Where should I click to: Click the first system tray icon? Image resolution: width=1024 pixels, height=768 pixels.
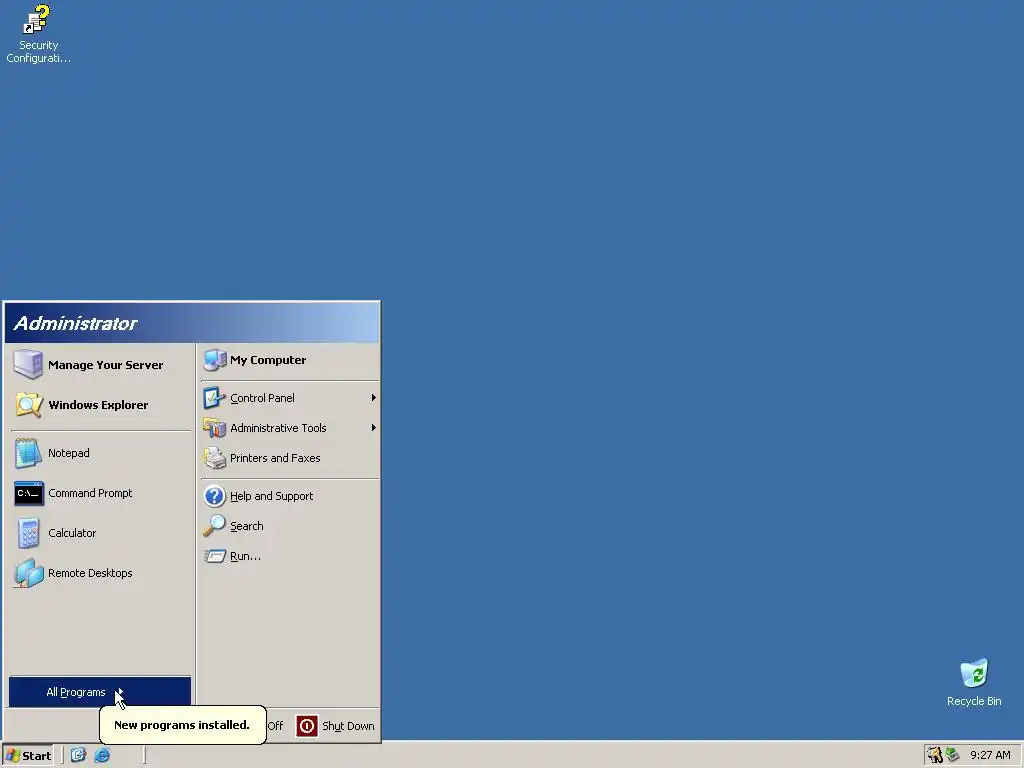(935, 755)
